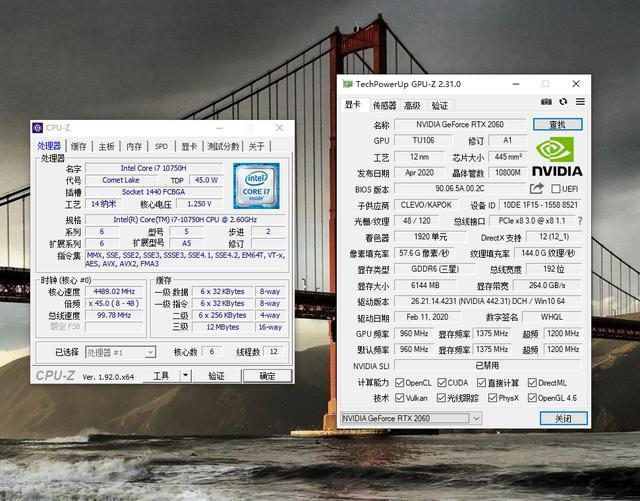Click the GPU-Z screenshot camera icon
Viewport: 640px width, 501px height.
(x=546, y=102)
